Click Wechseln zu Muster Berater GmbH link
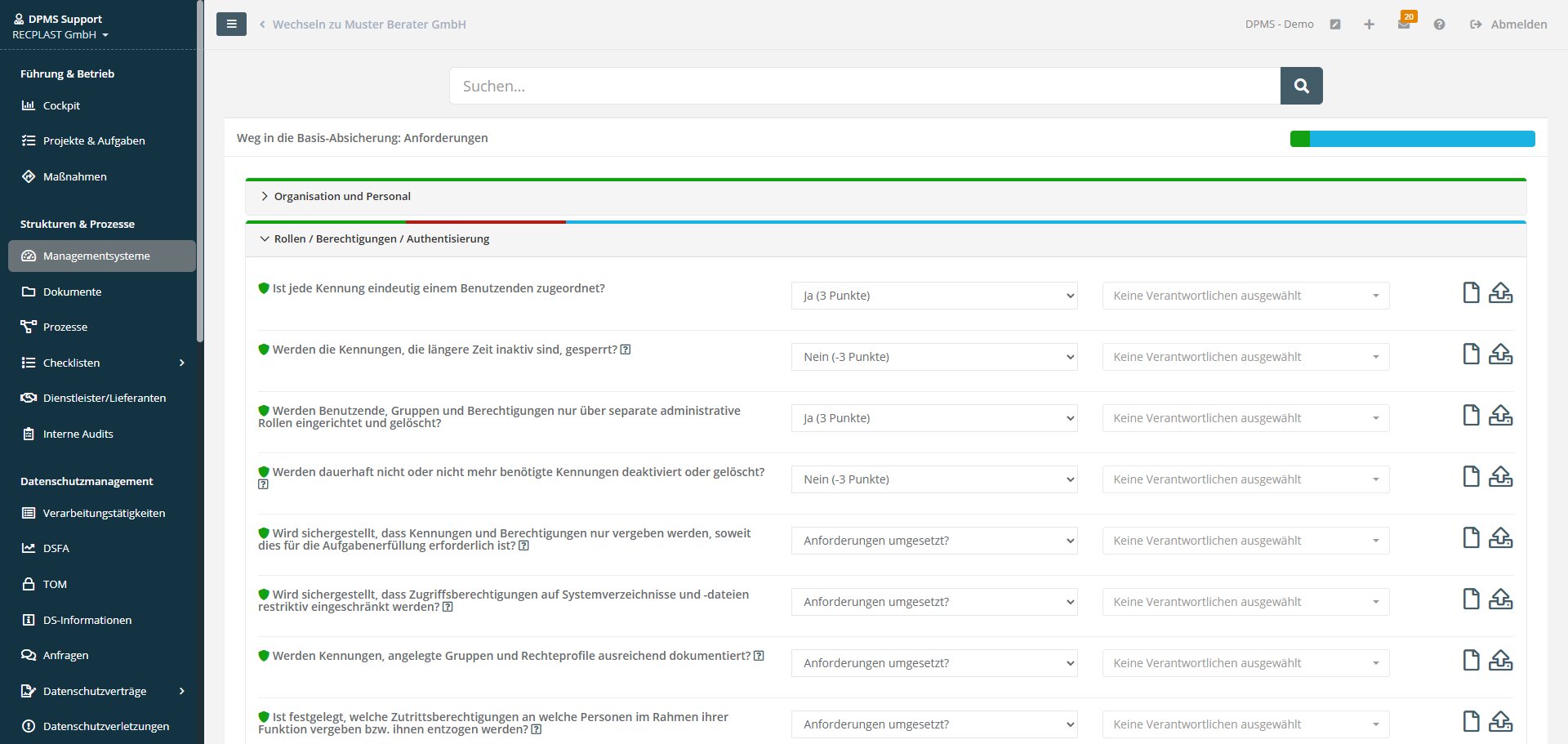 point(368,25)
